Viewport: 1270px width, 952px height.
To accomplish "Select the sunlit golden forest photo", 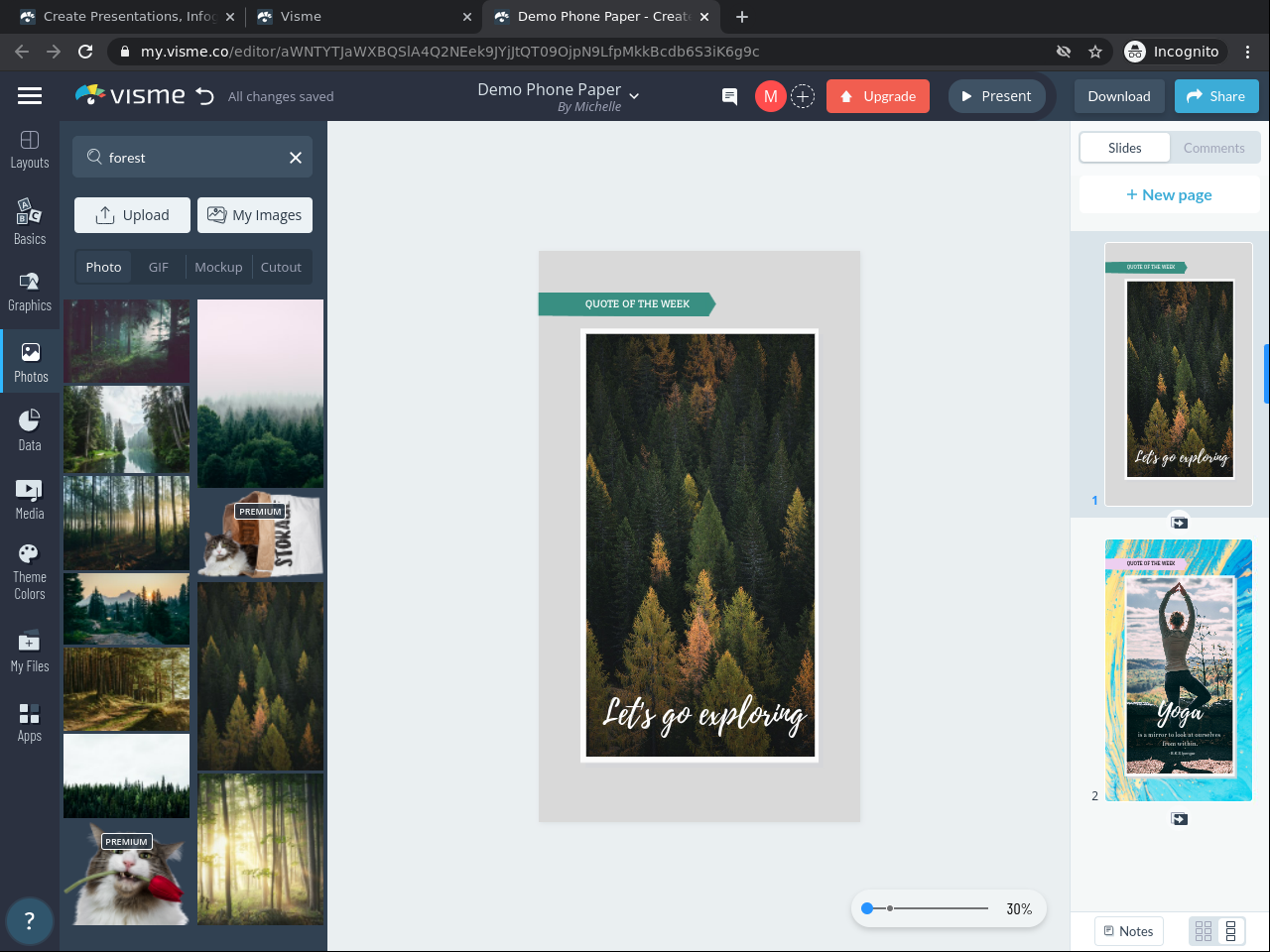I will pos(260,850).
